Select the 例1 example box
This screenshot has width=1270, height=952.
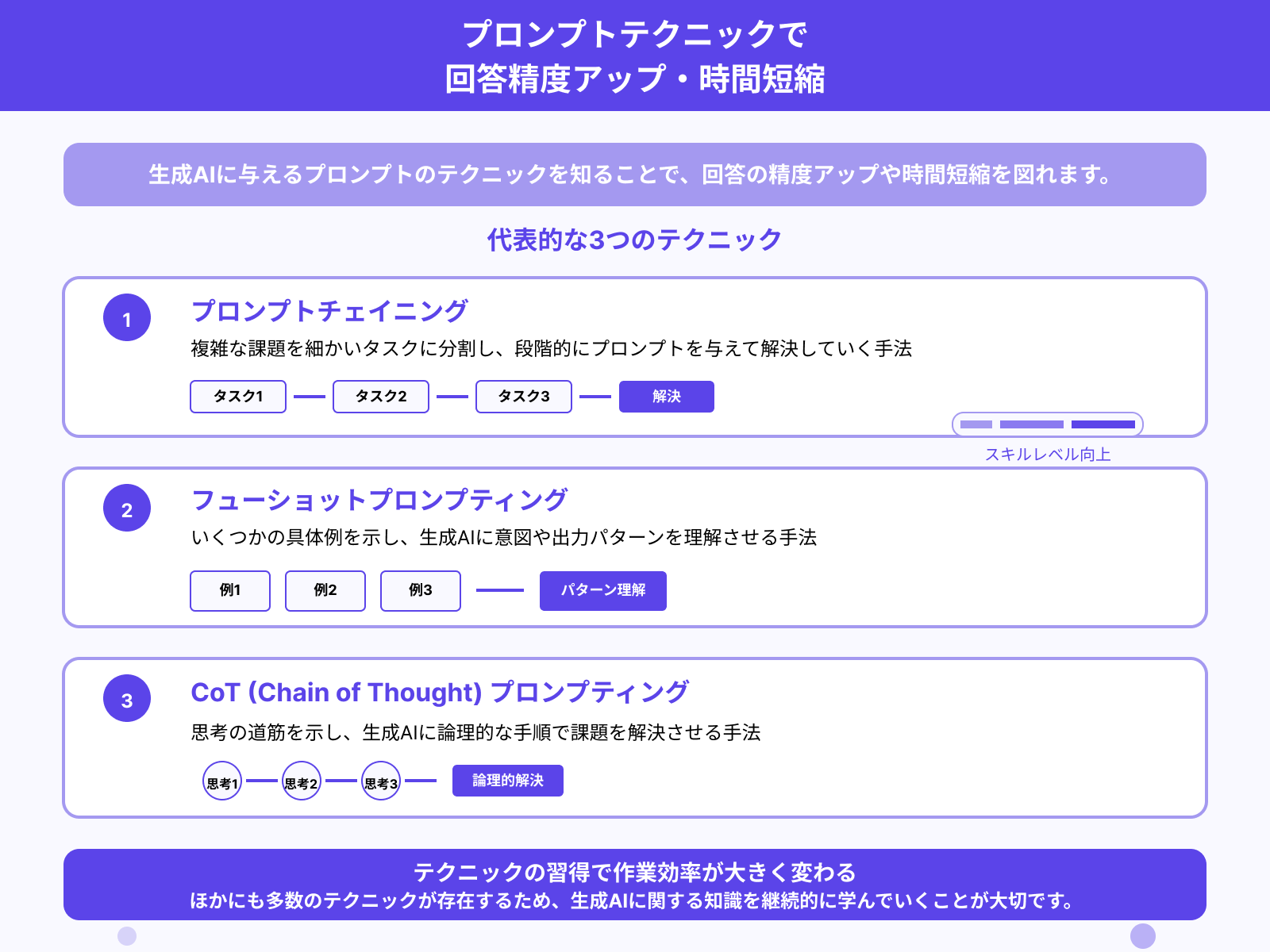click(x=229, y=590)
